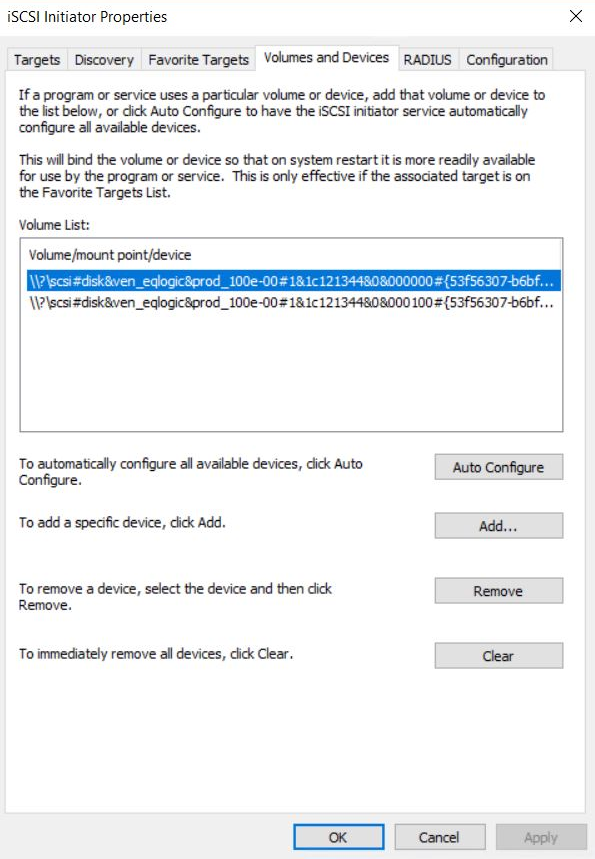The height and width of the screenshot is (859, 595).
Task: View the Favorite Targets tab
Action: coord(198,60)
